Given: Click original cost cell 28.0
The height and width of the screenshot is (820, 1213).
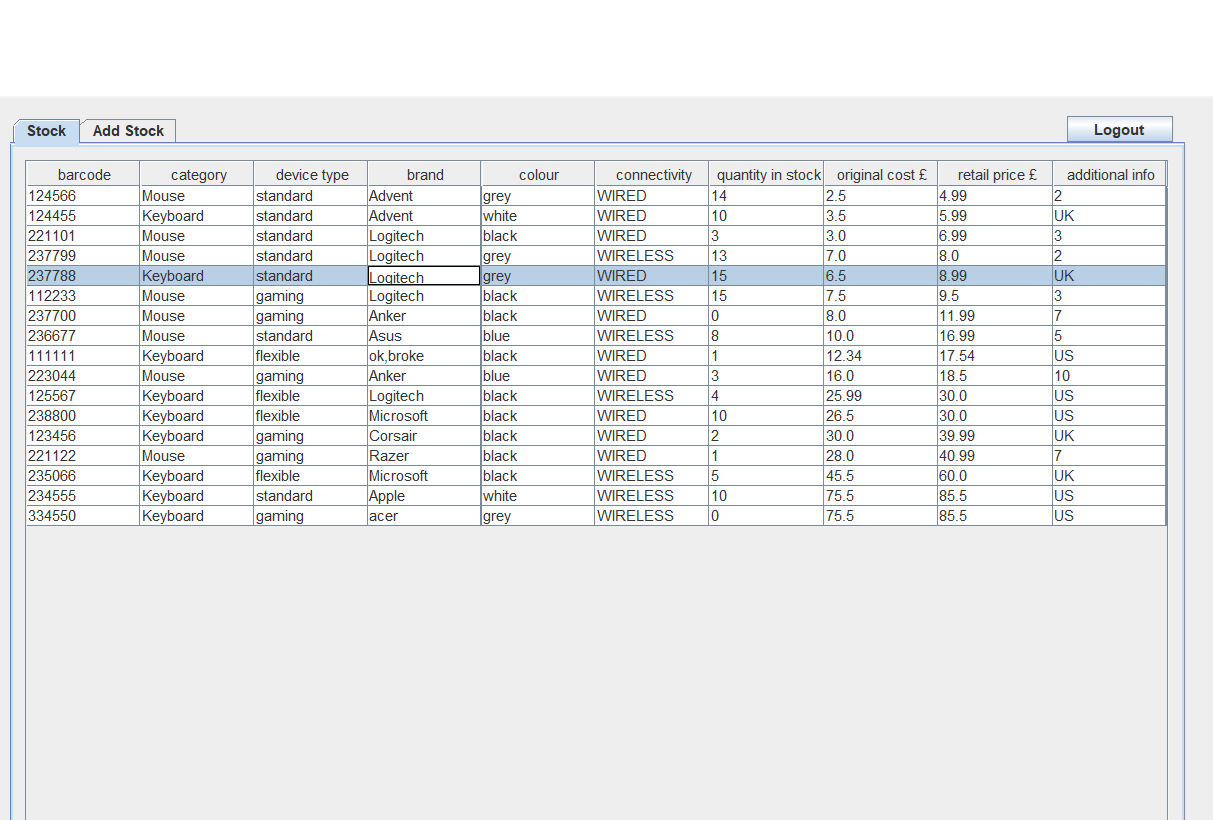Looking at the screenshot, I should click(881, 456).
